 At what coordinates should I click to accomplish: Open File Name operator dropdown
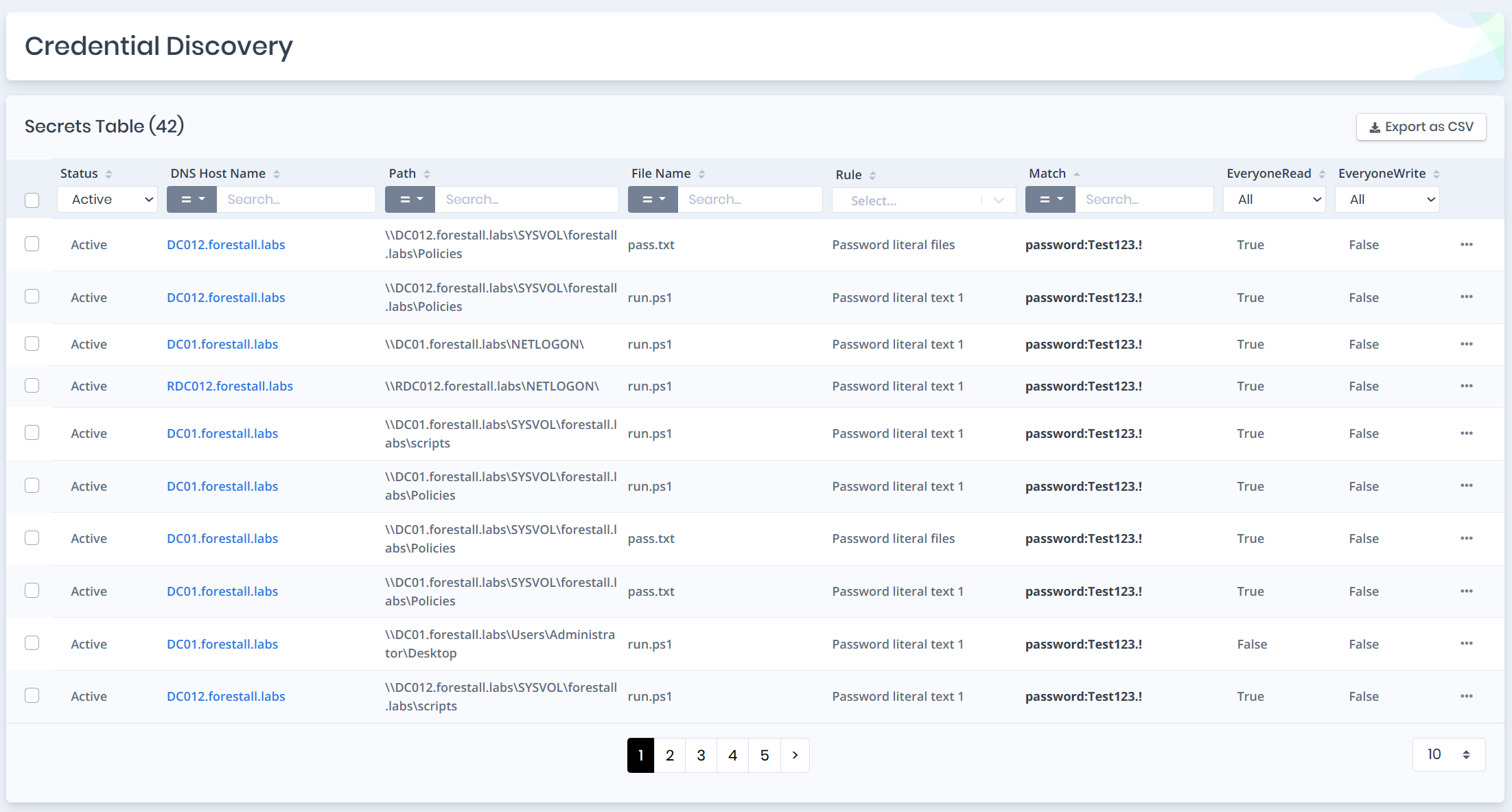(x=653, y=200)
